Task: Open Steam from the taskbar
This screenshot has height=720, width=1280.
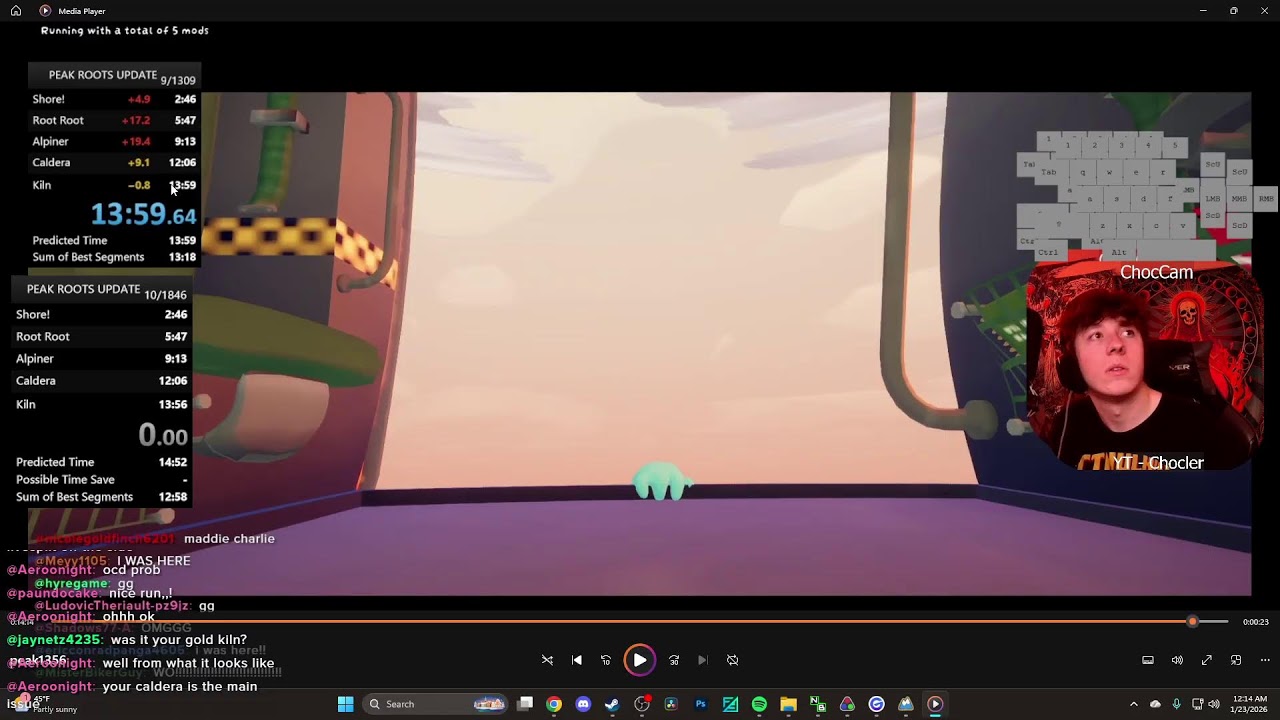Action: [x=612, y=704]
